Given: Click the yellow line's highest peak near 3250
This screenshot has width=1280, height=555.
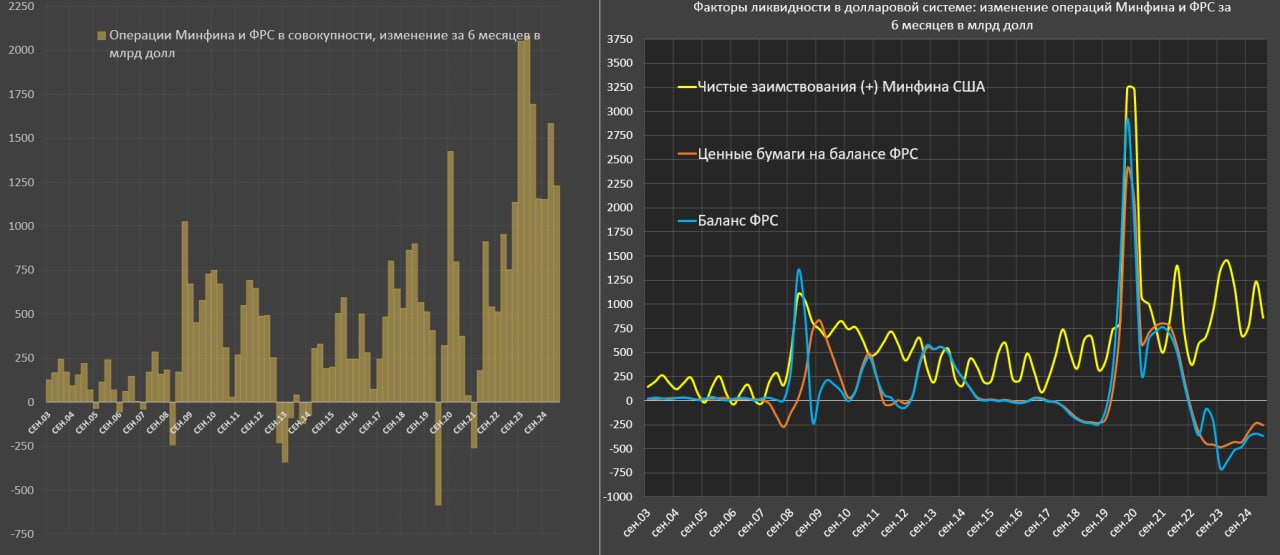Looking at the screenshot, I should coord(1130,88).
